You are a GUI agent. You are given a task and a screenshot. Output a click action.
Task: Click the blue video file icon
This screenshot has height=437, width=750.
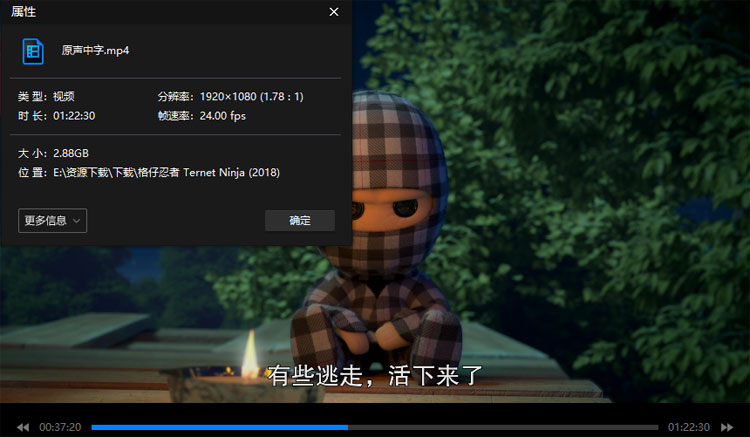34,50
